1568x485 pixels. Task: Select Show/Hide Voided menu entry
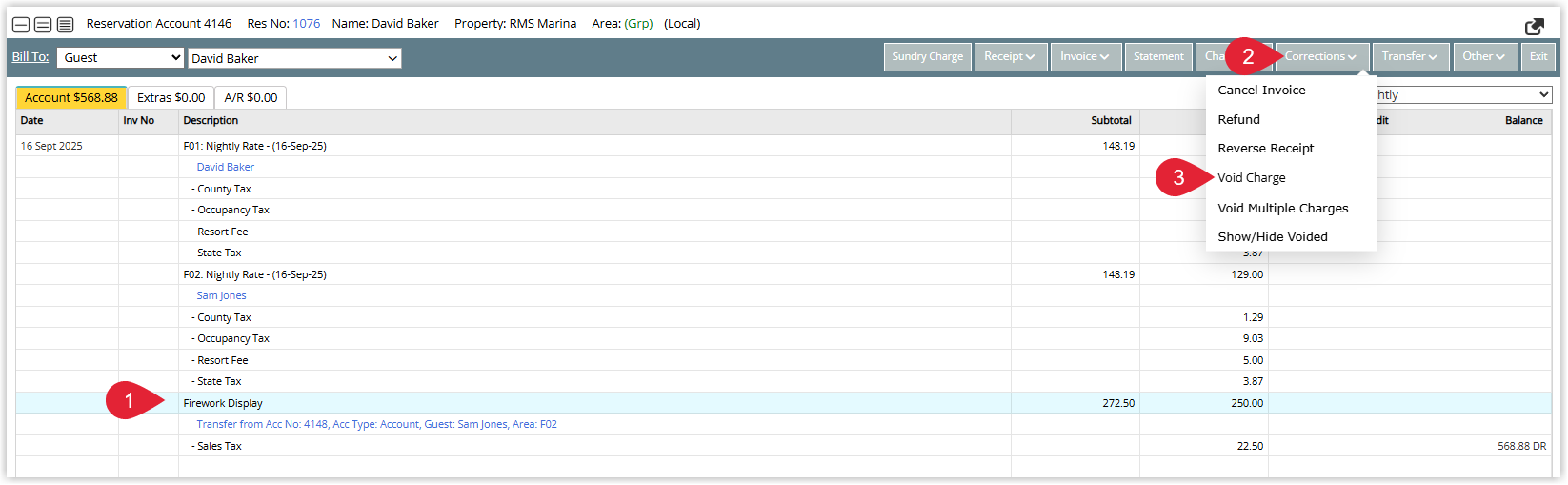coord(1272,237)
